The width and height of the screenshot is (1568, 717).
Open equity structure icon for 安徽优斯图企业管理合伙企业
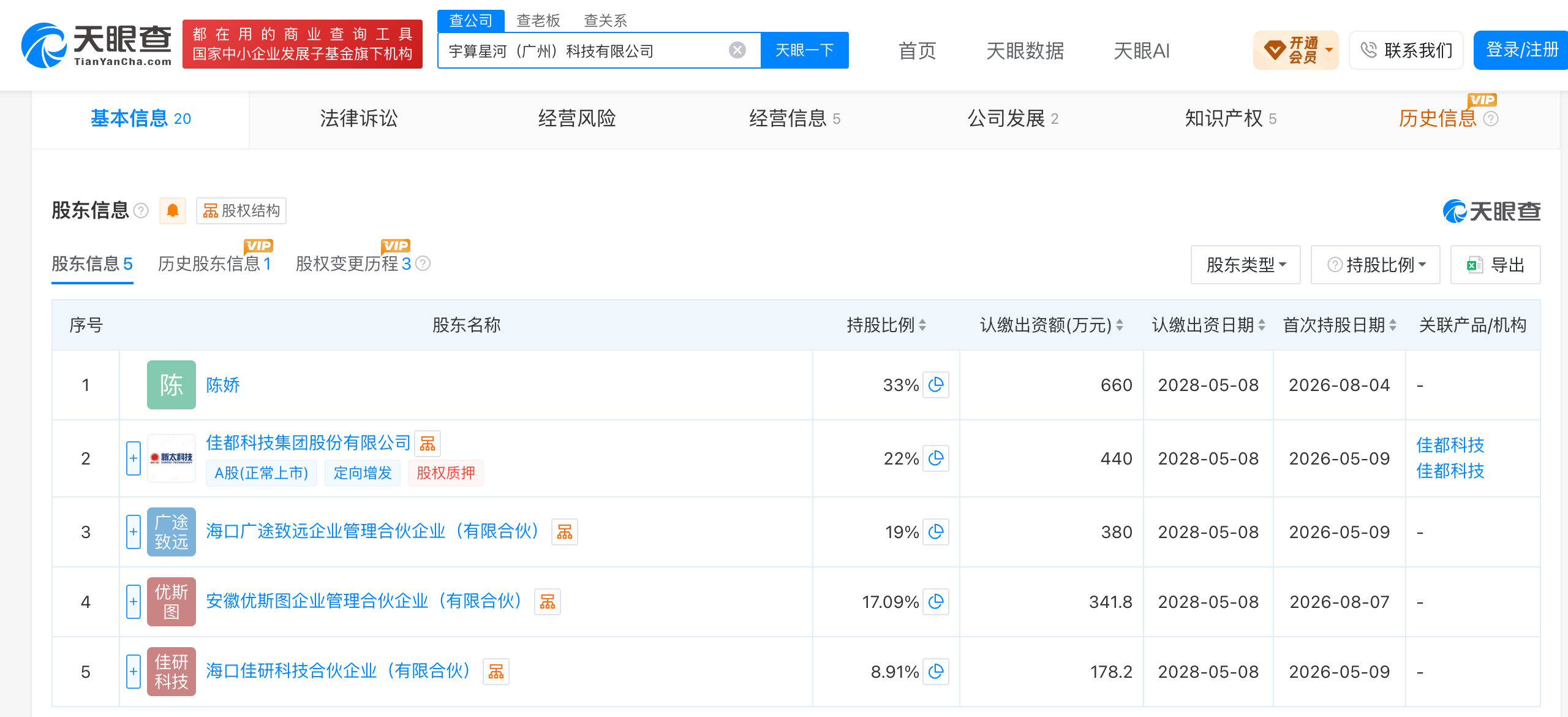tap(548, 602)
